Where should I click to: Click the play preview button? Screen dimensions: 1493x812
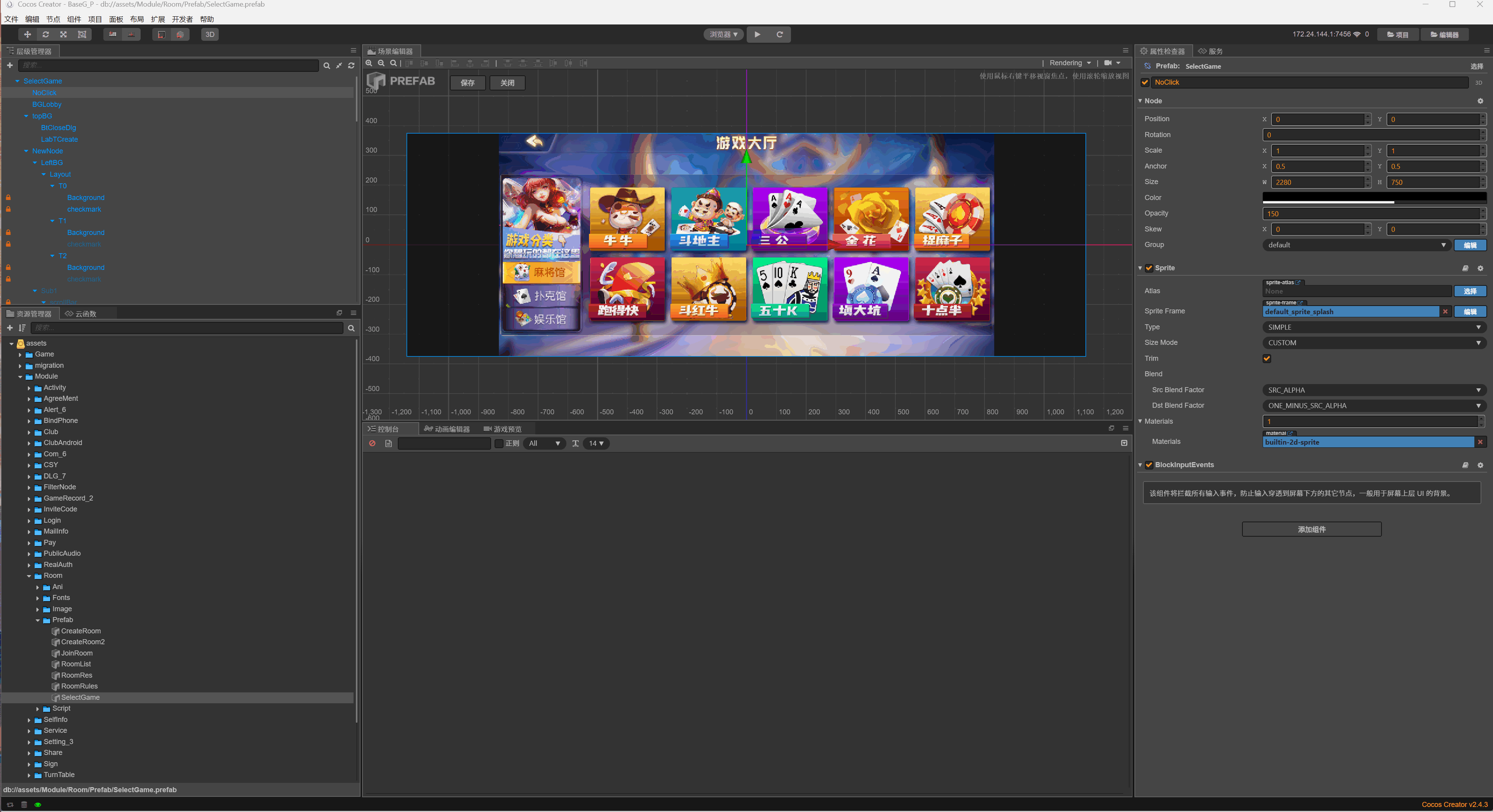click(x=757, y=35)
